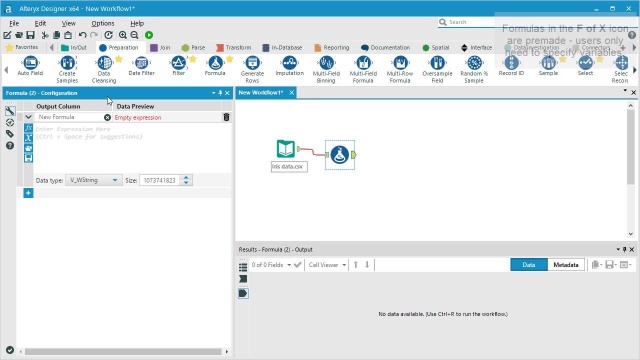The image size is (640, 360).
Task: Switch to the Transform tool category
Action: tap(234, 48)
